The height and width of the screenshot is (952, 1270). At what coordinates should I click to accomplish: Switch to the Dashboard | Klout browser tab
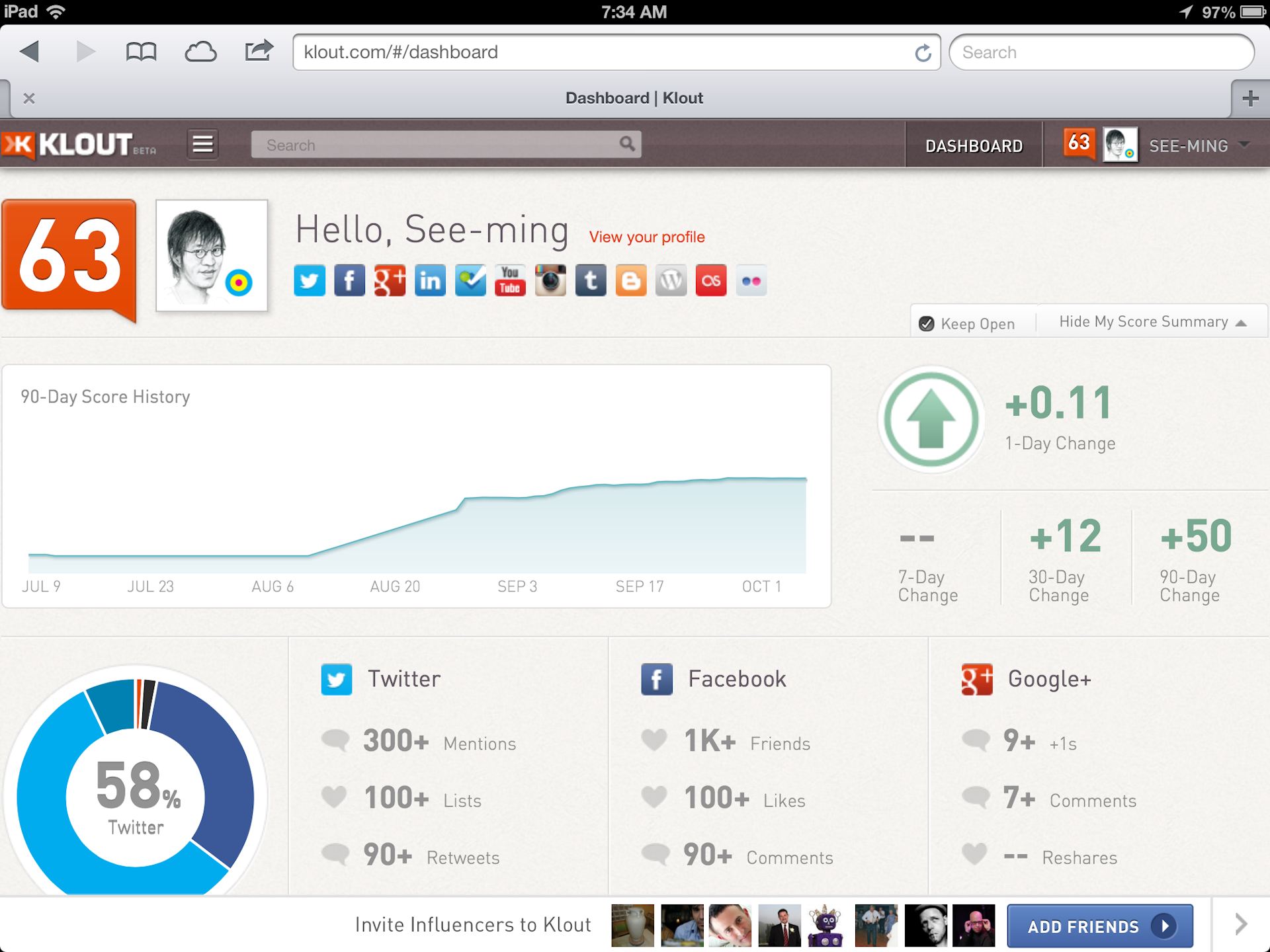pyautogui.click(x=634, y=98)
